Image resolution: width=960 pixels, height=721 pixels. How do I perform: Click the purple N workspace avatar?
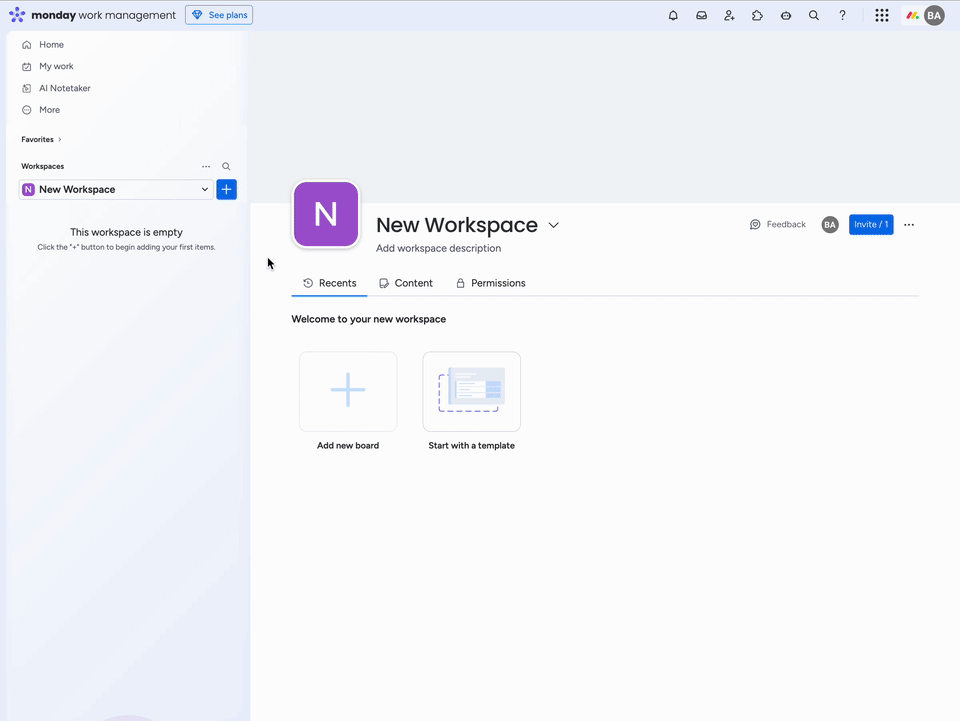[326, 214]
